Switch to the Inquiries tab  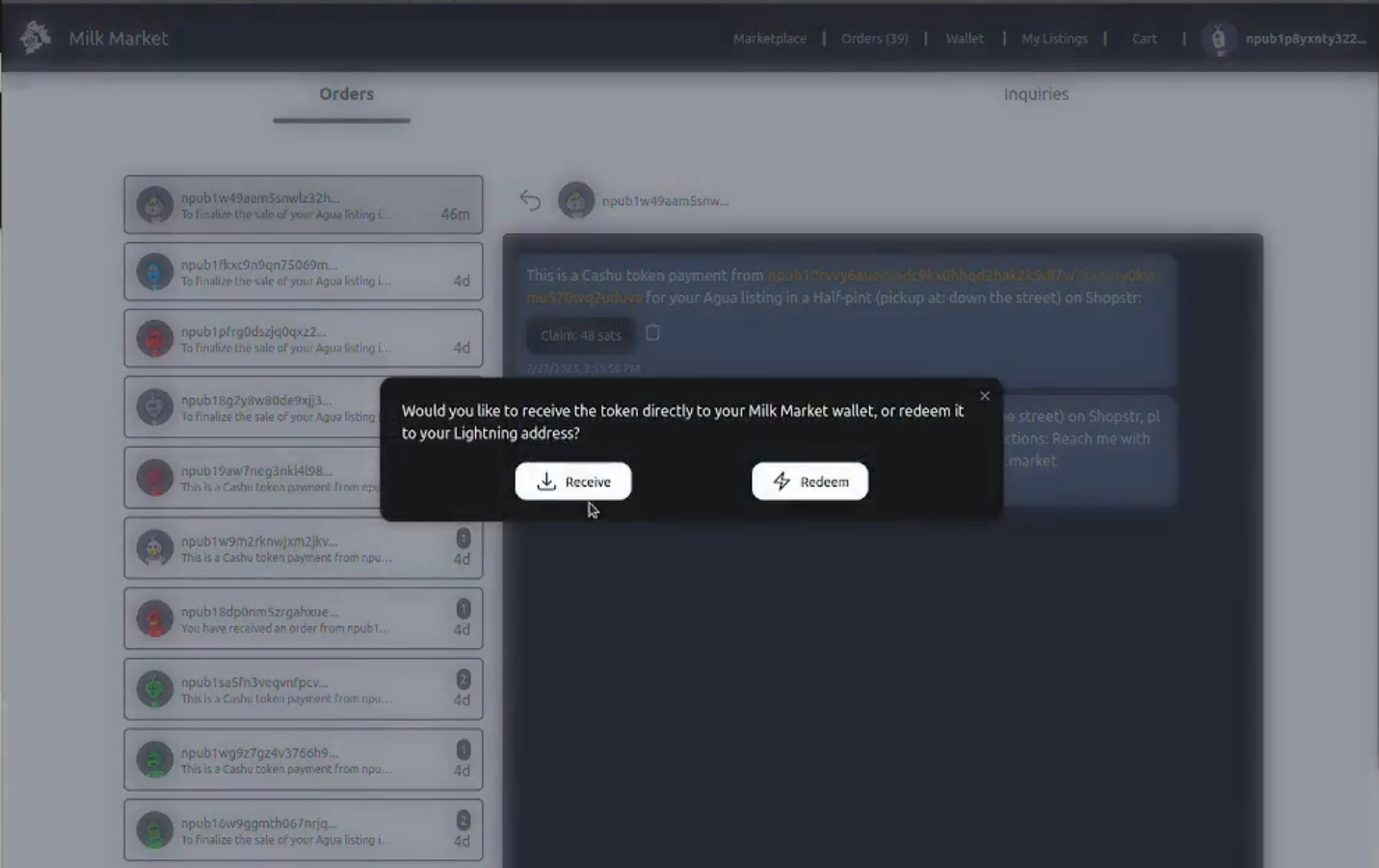coord(1036,94)
